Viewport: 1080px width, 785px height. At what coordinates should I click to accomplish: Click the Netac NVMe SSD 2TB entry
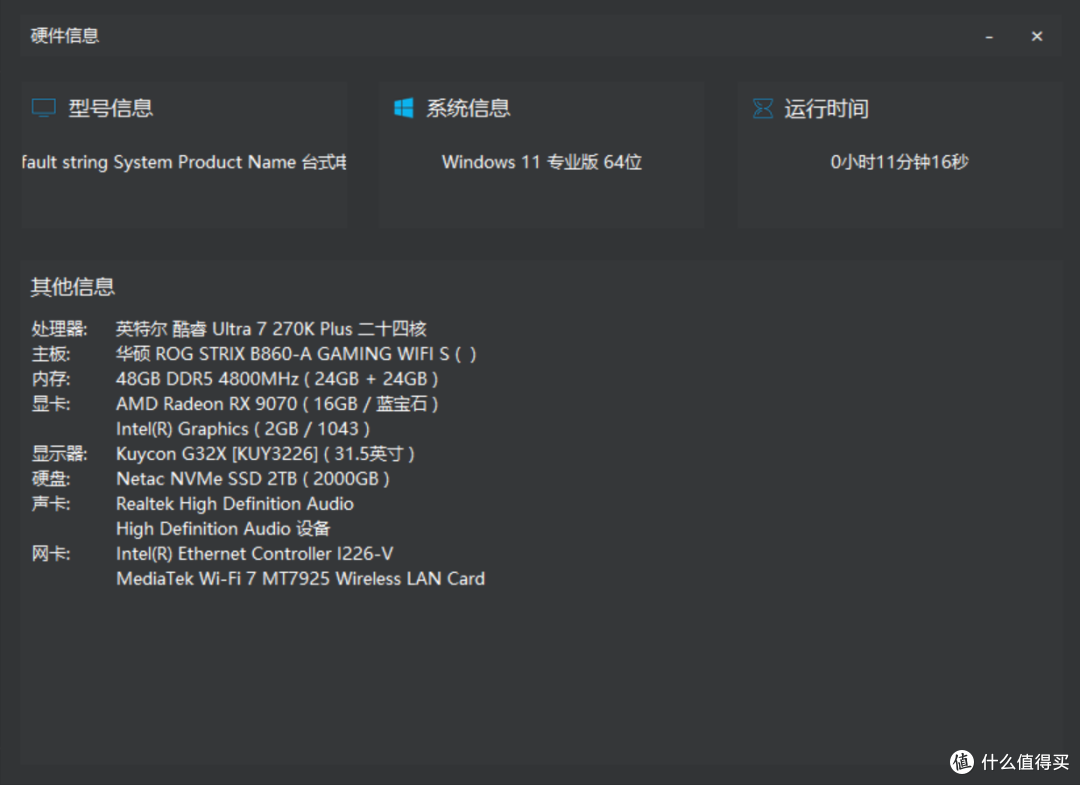[253, 479]
